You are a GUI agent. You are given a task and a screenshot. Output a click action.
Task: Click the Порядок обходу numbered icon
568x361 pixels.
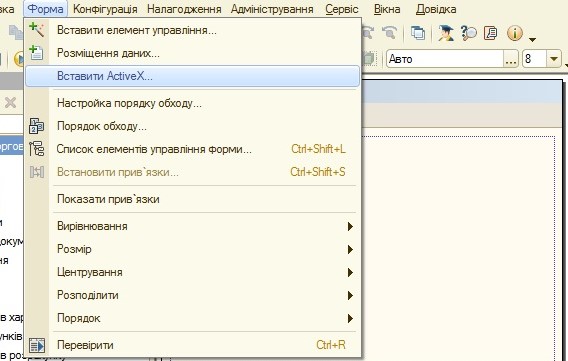click(37, 126)
